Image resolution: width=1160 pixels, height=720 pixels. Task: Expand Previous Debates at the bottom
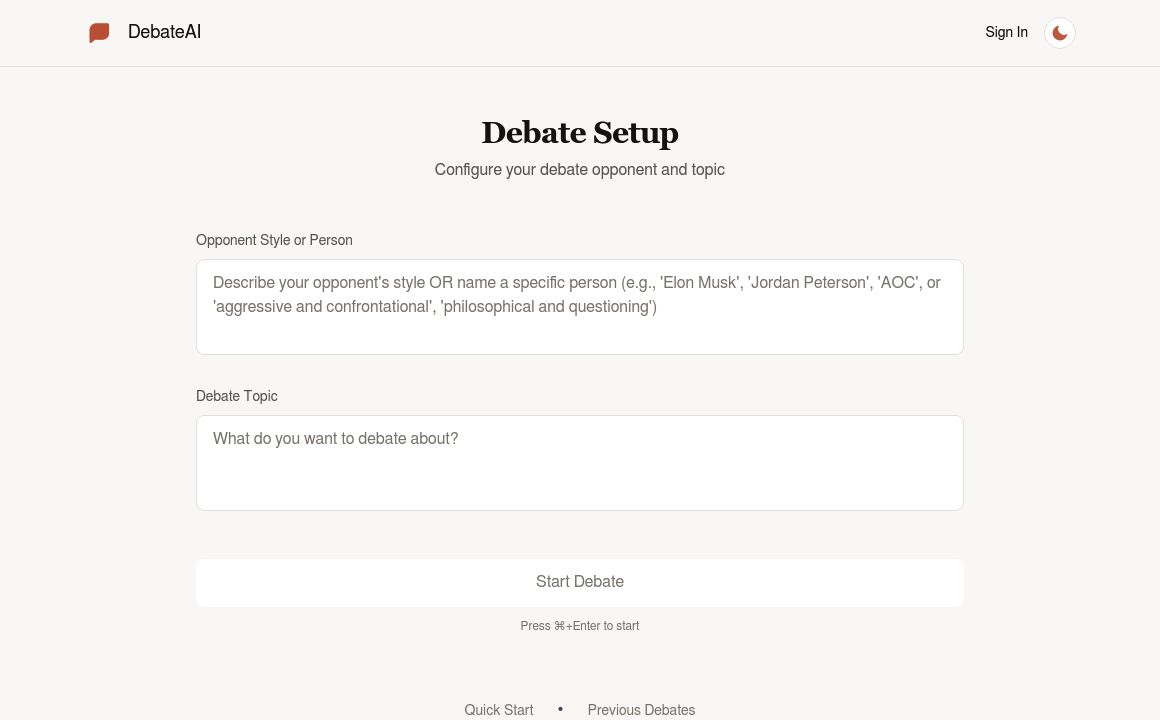(641, 710)
